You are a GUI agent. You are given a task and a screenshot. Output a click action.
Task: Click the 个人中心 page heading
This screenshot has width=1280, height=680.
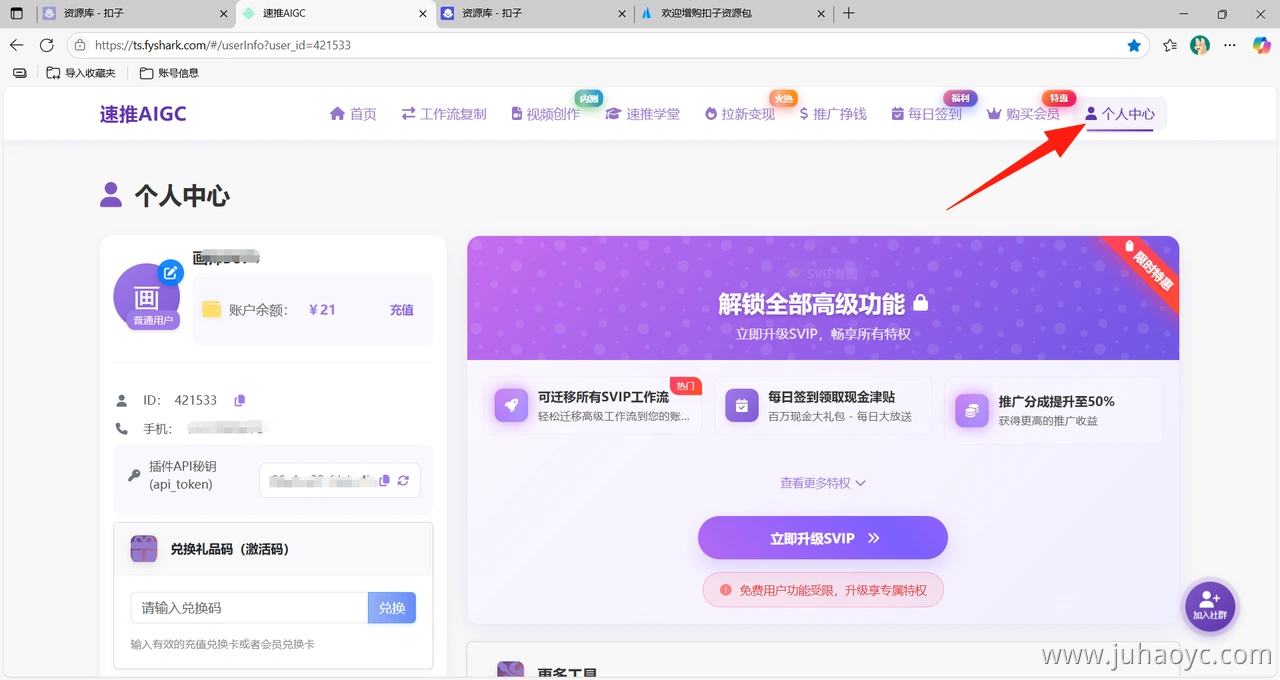pyautogui.click(x=165, y=195)
